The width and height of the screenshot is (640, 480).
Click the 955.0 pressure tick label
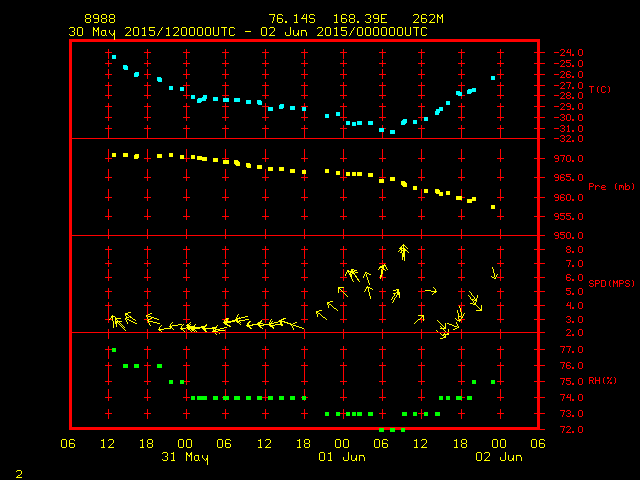click(x=569, y=217)
